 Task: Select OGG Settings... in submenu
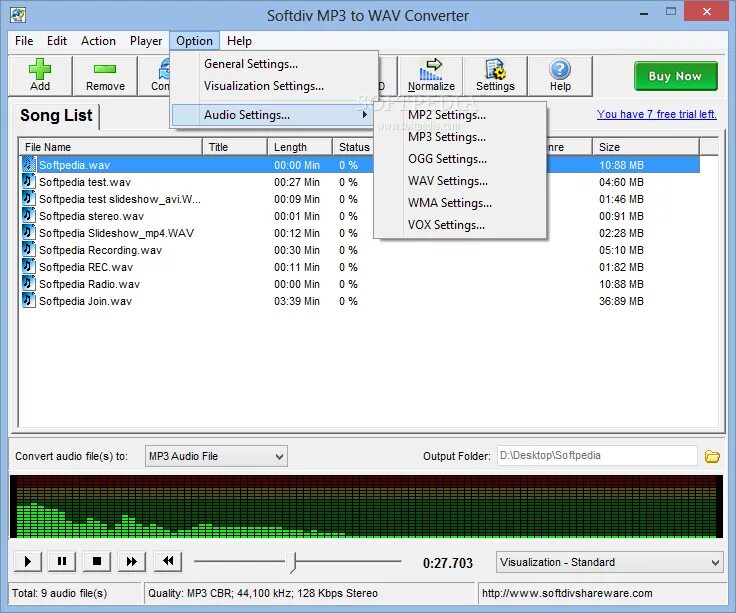click(x=460, y=159)
